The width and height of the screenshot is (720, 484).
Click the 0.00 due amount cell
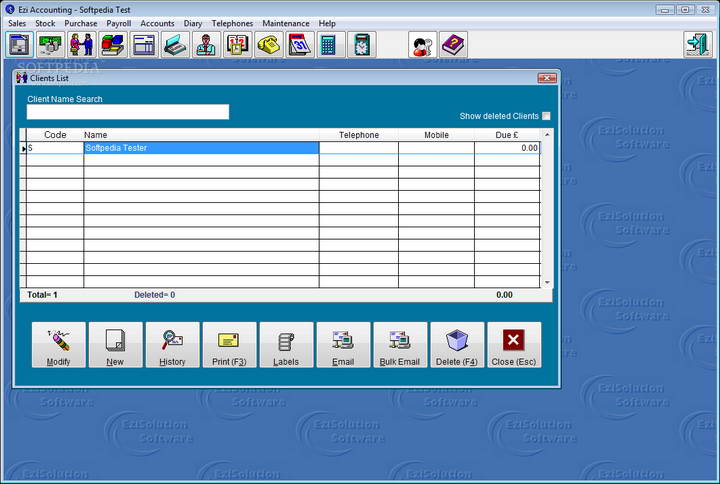(507, 148)
